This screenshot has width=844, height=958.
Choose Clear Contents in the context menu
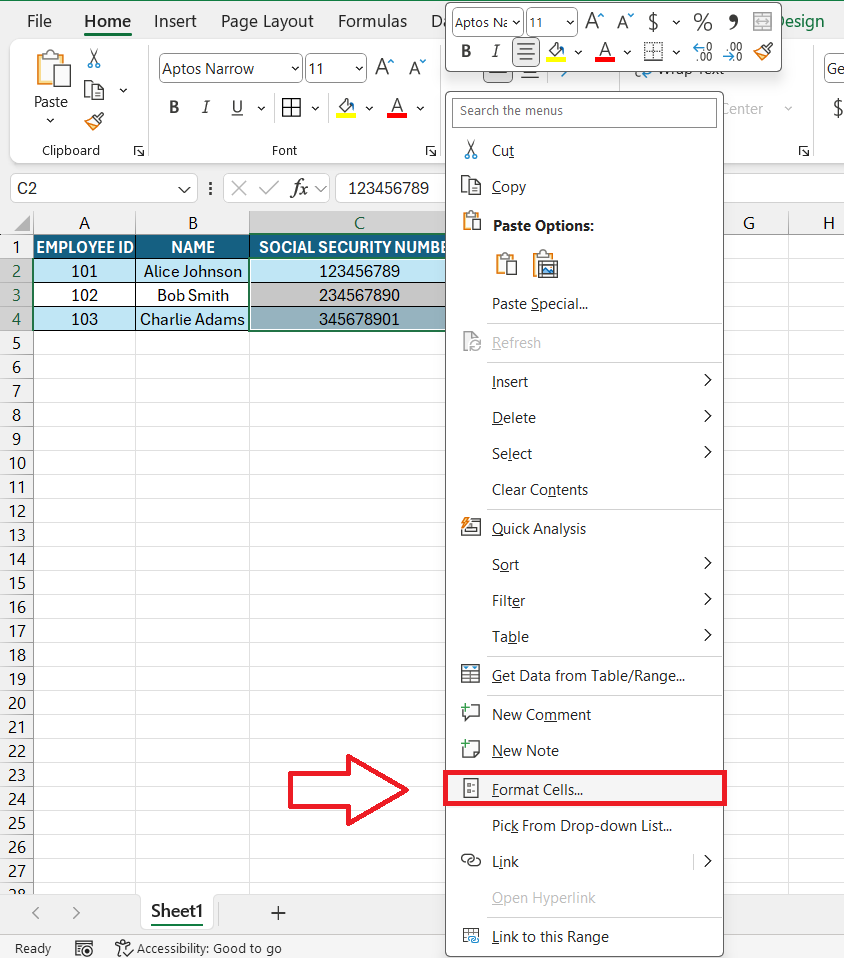tap(540, 490)
